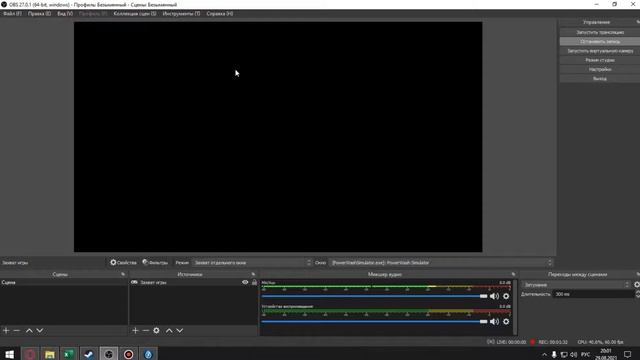Open the Окно window selection dropdown
640x360 pixels.
click(441, 262)
